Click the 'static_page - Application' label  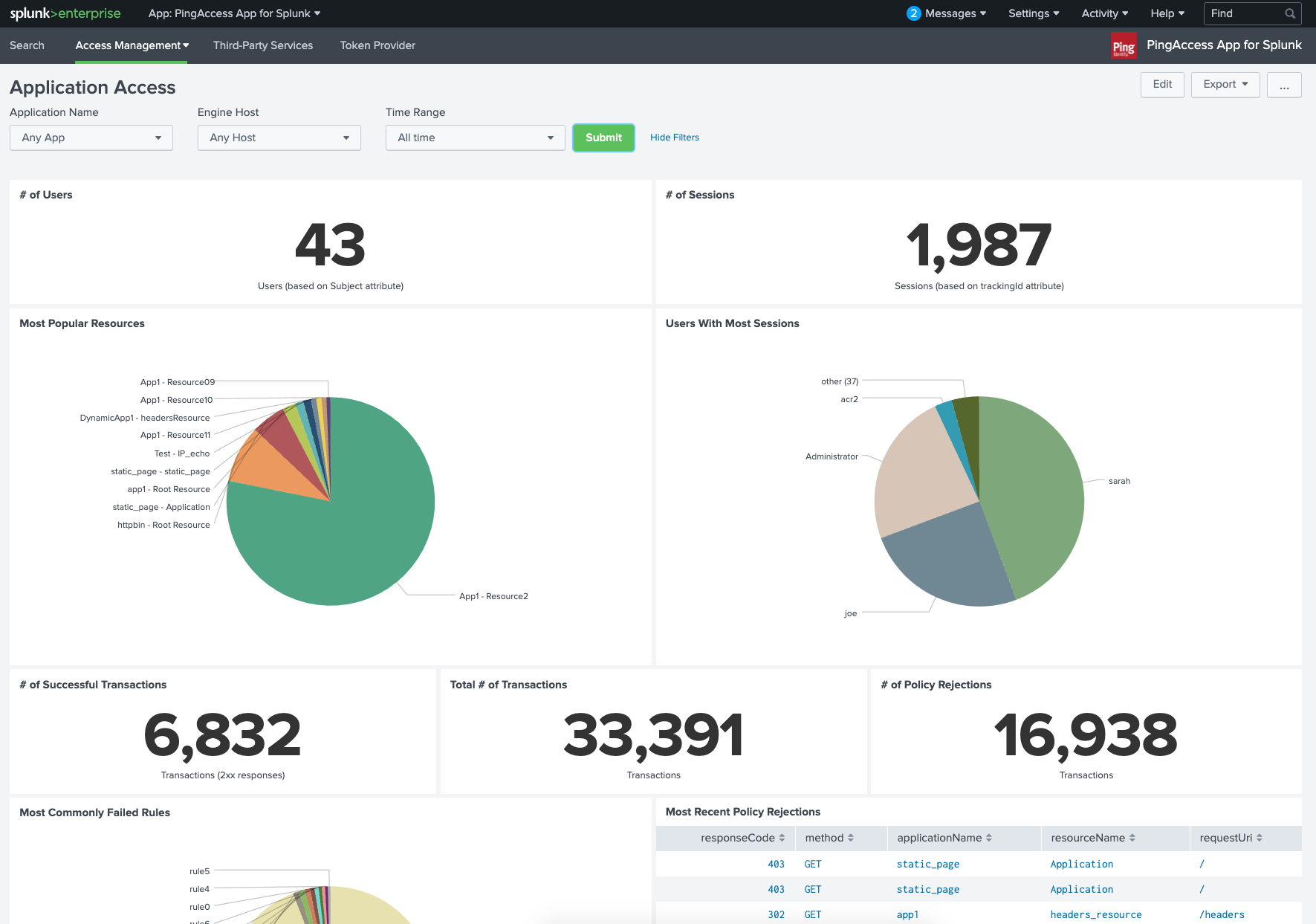pyautogui.click(x=161, y=507)
